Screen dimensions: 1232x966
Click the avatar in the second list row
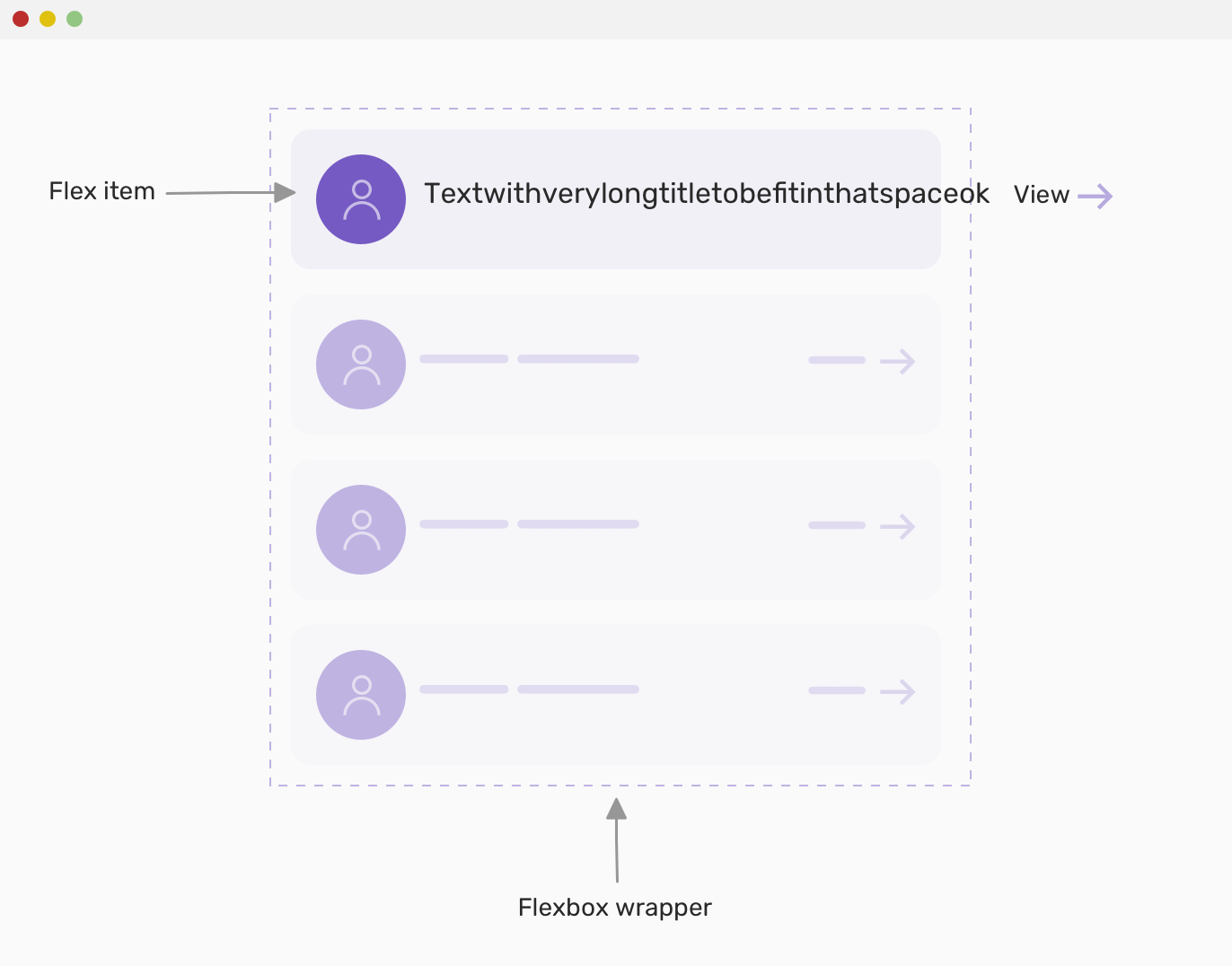[x=361, y=364]
